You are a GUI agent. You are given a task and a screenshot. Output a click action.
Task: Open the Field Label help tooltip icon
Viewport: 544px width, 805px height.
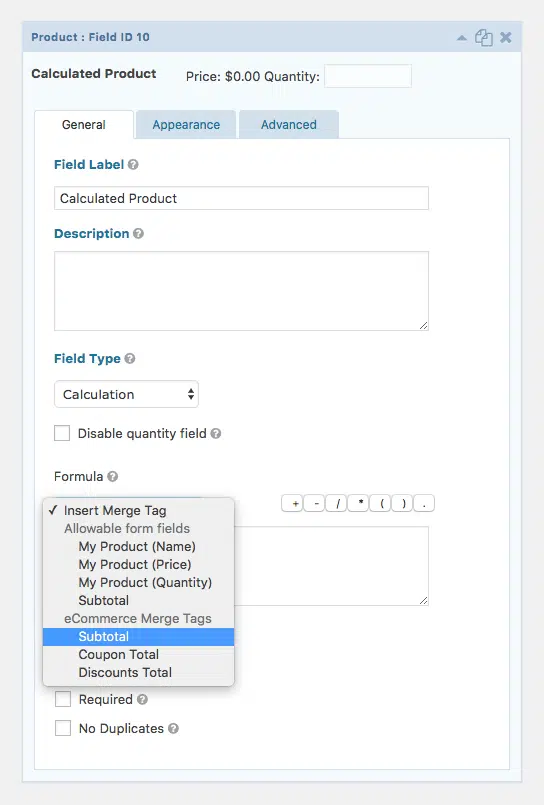133,165
